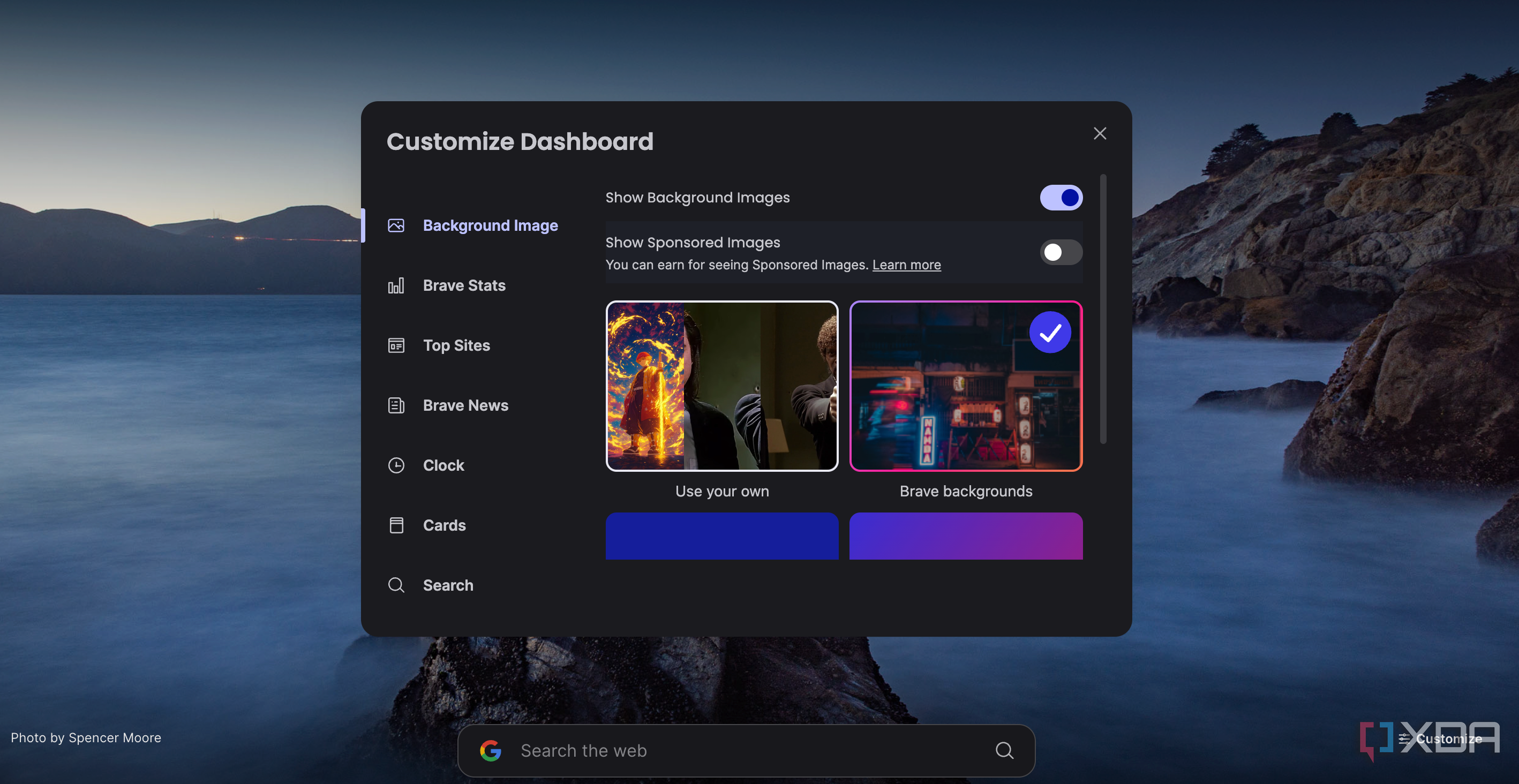Click the Clock icon in sidebar

point(396,466)
